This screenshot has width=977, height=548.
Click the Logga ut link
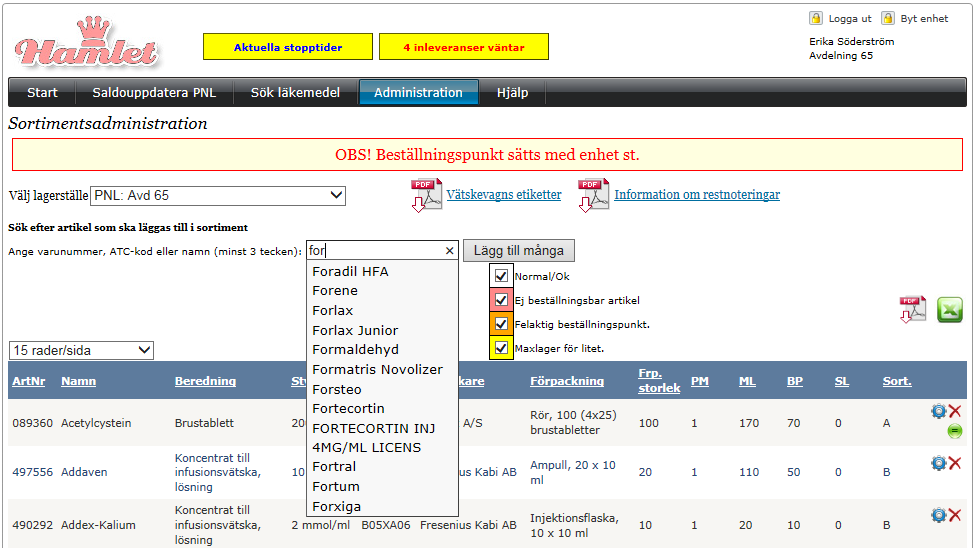pos(850,19)
